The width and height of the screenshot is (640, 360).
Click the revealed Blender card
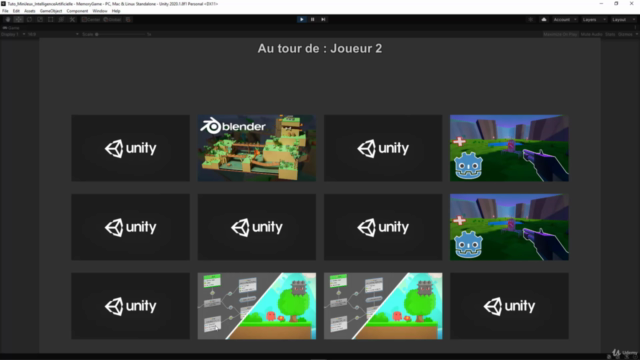tap(257, 148)
